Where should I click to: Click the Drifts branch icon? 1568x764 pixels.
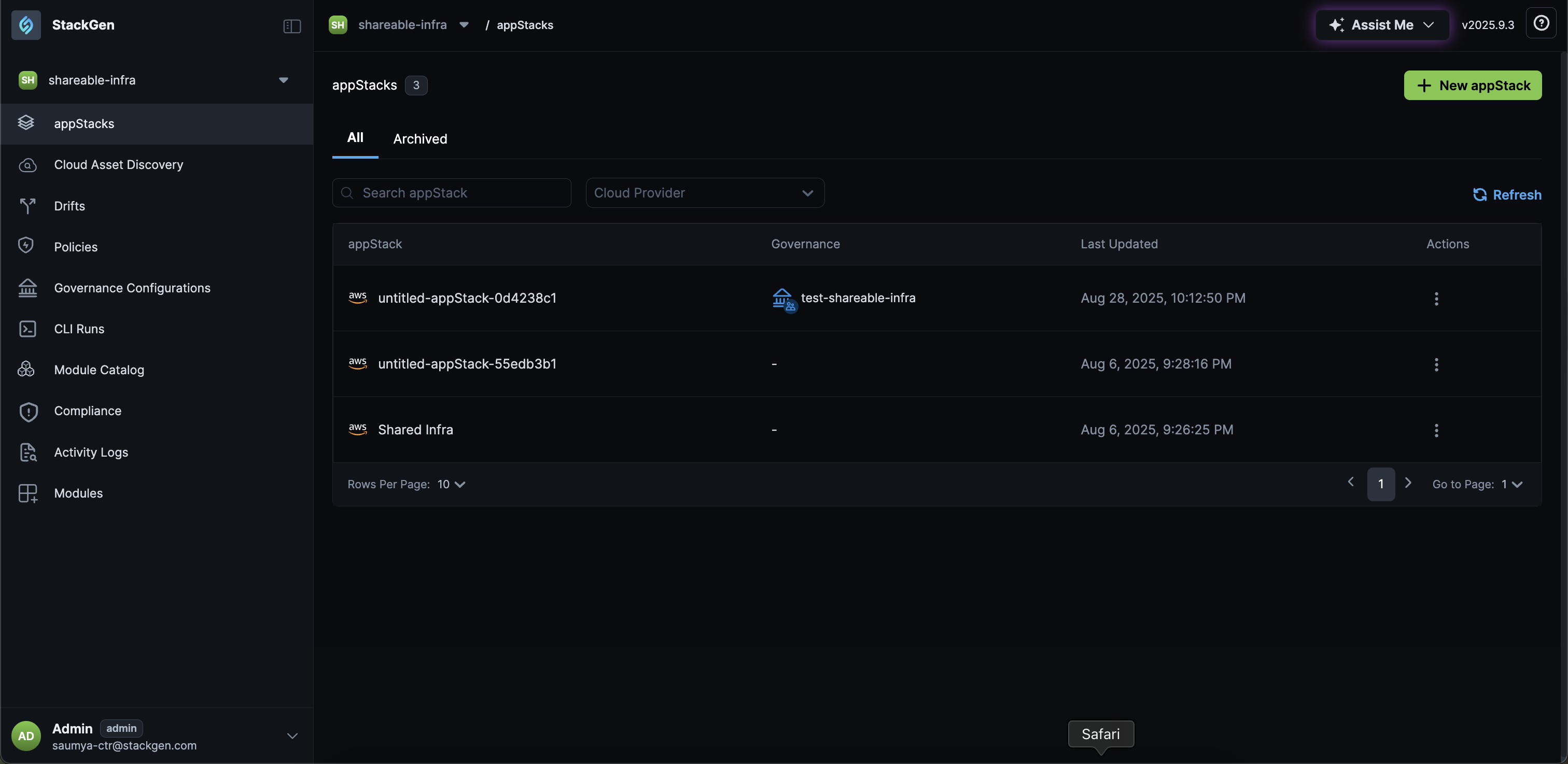pyautogui.click(x=27, y=206)
